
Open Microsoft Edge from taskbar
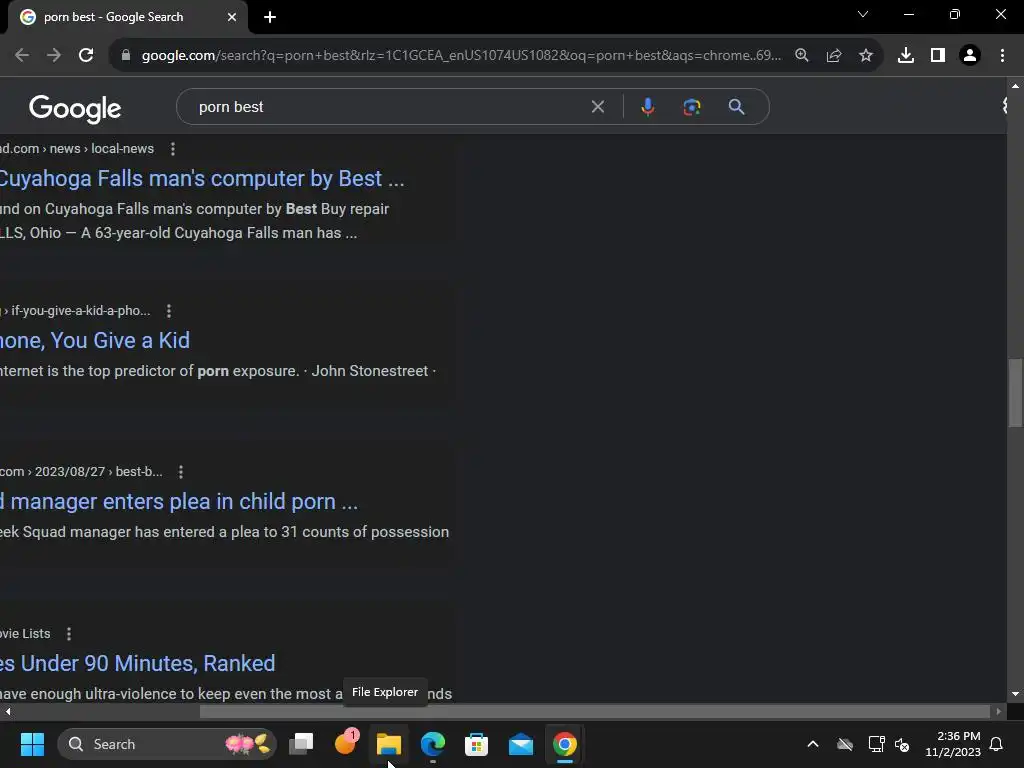click(x=432, y=744)
